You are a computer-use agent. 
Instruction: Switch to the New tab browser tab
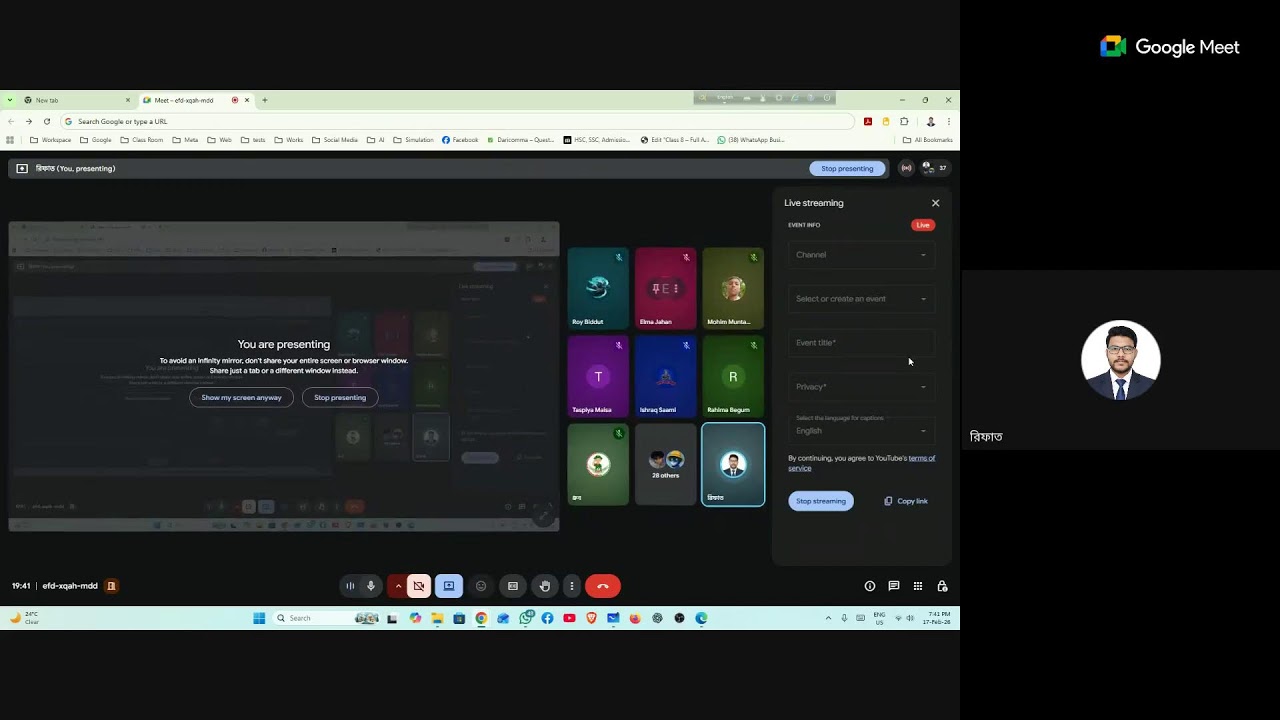coord(75,100)
